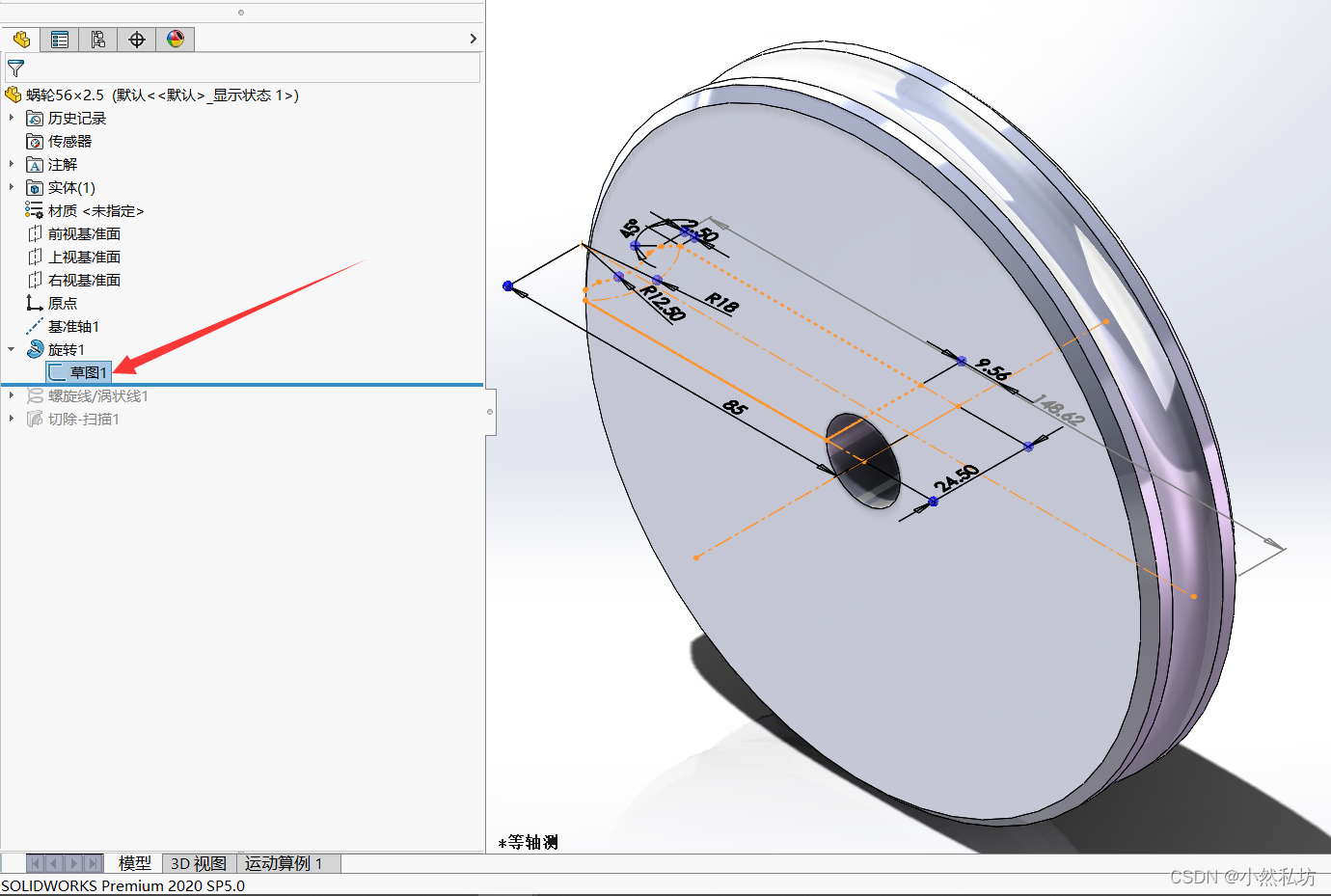Screen dimensions: 1331x896
Task: Click the 注解 annotation icon
Action: click(35, 164)
